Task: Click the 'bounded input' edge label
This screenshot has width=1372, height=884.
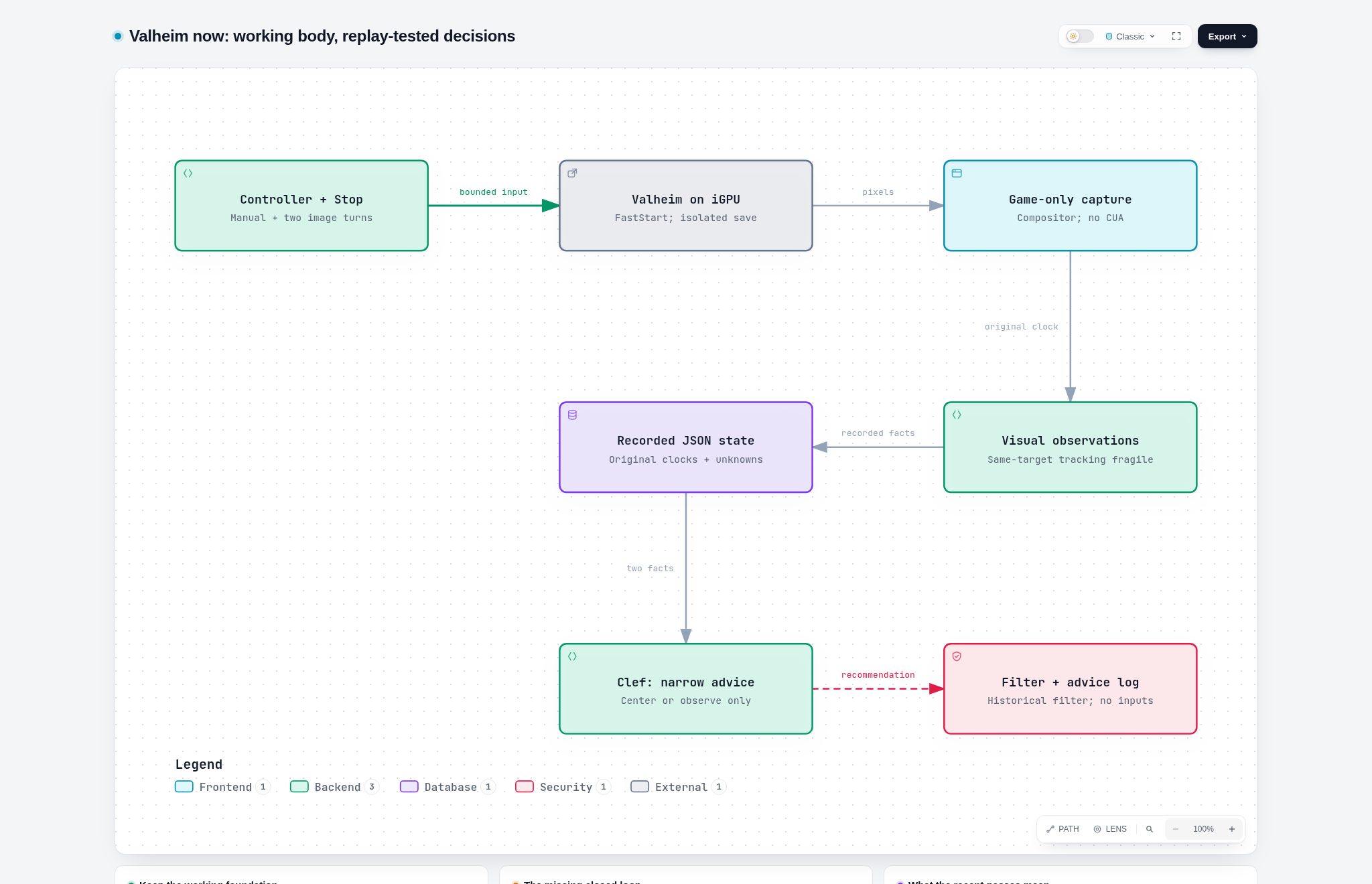Action: [494, 192]
